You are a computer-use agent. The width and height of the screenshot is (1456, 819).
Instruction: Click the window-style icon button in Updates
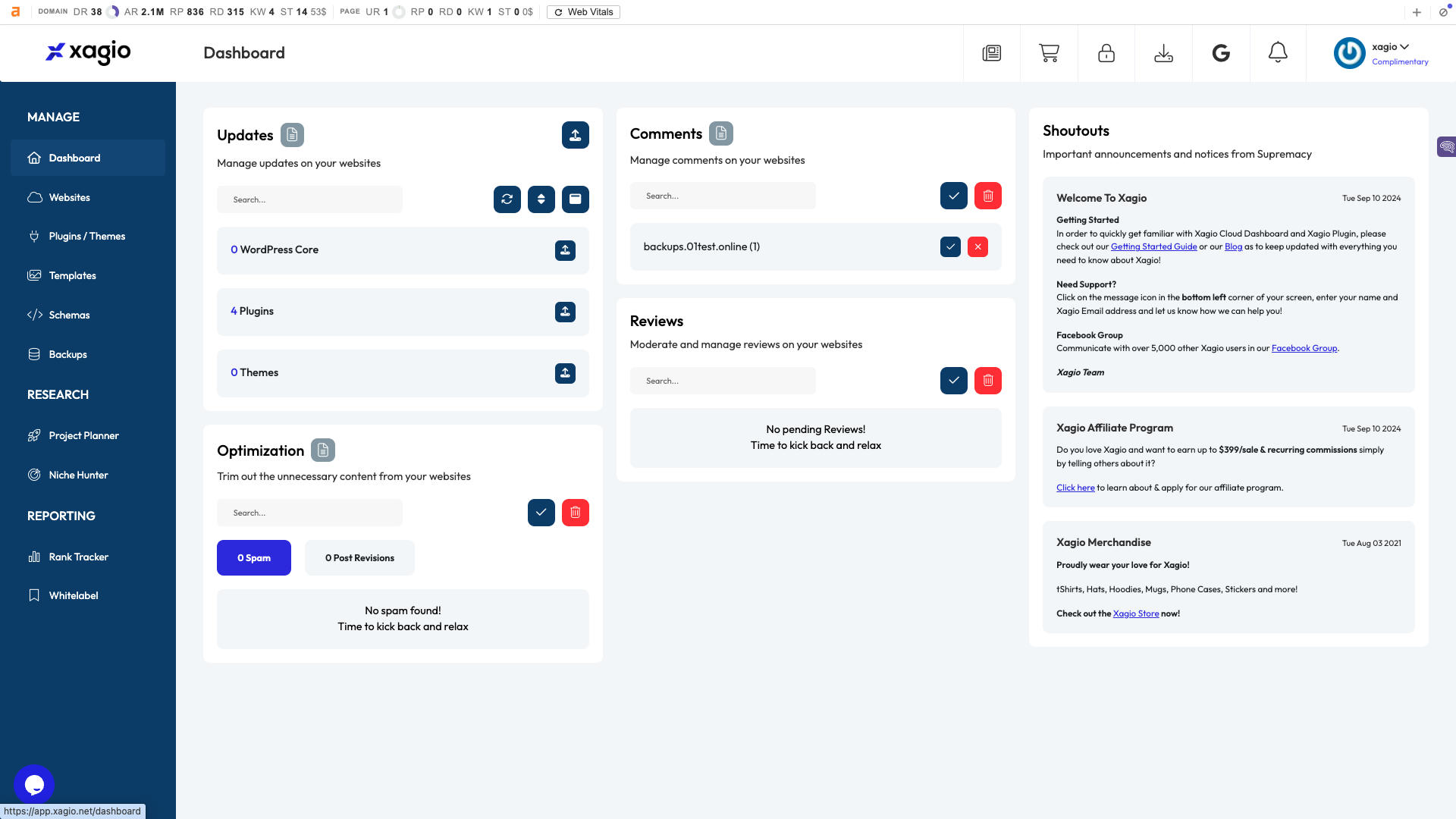tap(576, 199)
